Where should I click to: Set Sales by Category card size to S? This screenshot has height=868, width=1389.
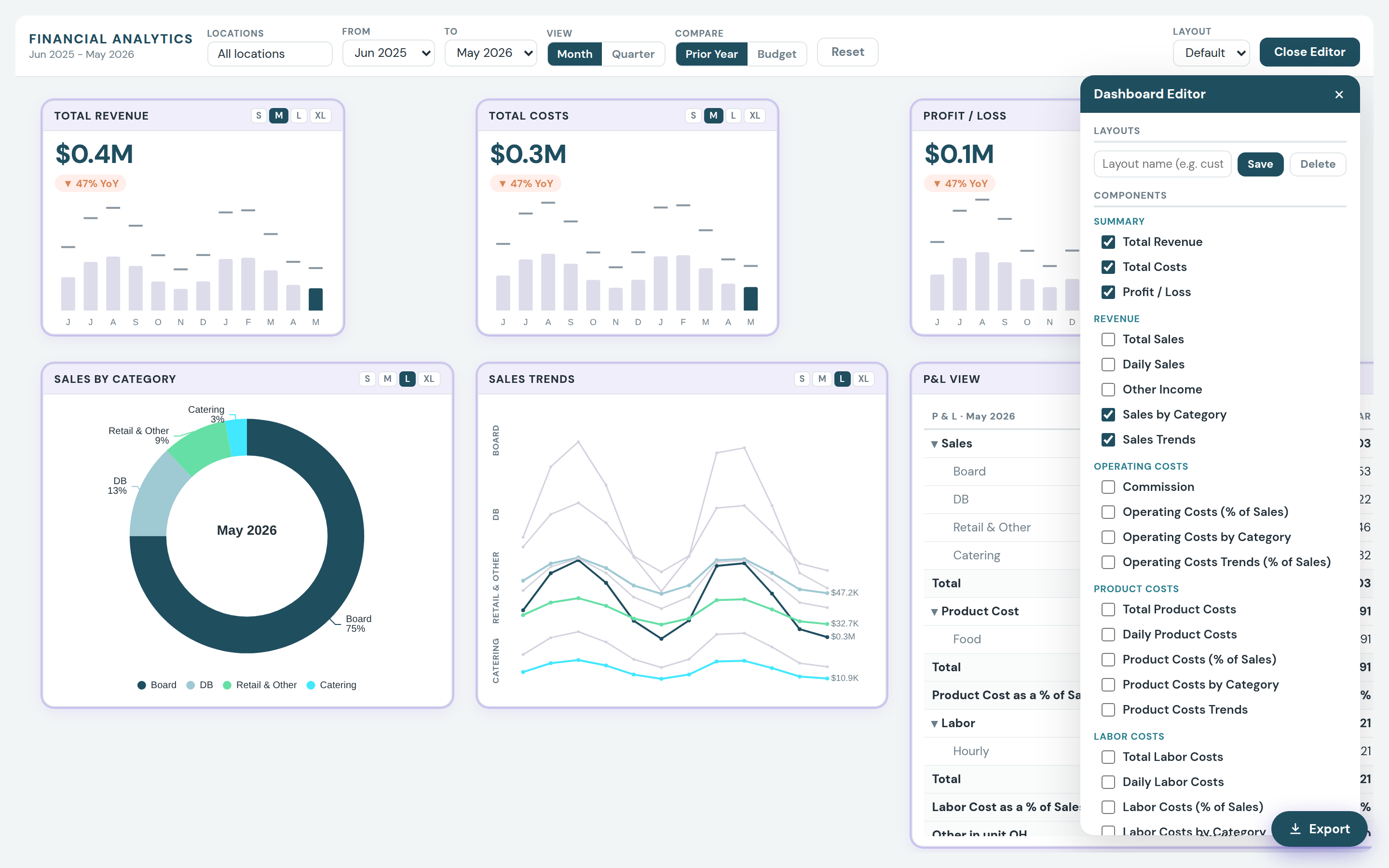pyautogui.click(x=368, y=379)
